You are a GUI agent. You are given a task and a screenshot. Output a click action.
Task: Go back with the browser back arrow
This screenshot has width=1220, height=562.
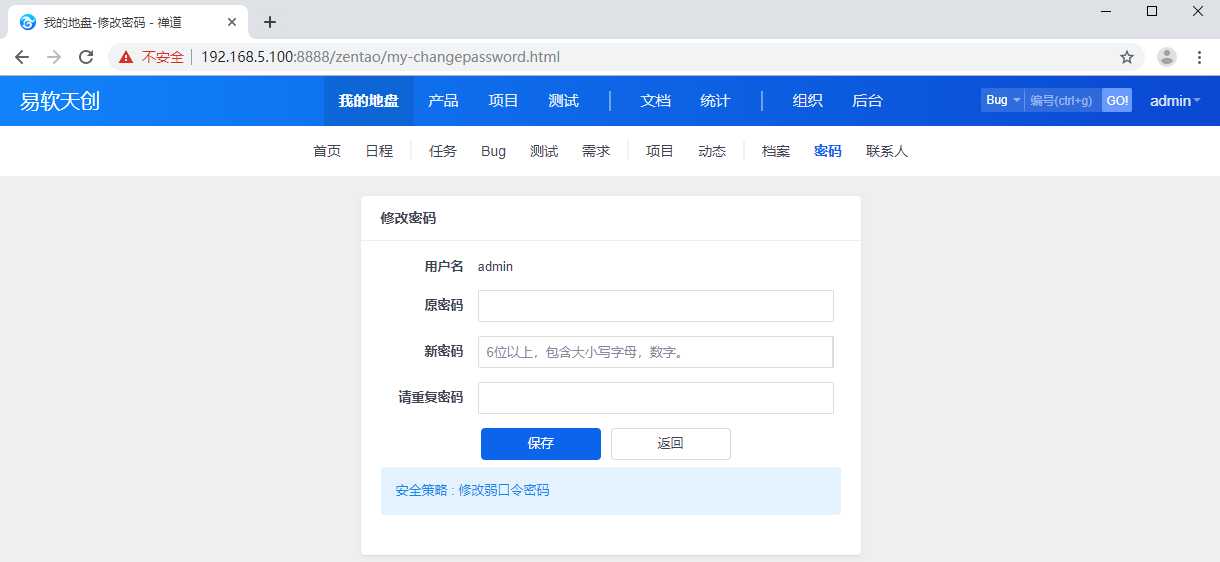point(22,57)
